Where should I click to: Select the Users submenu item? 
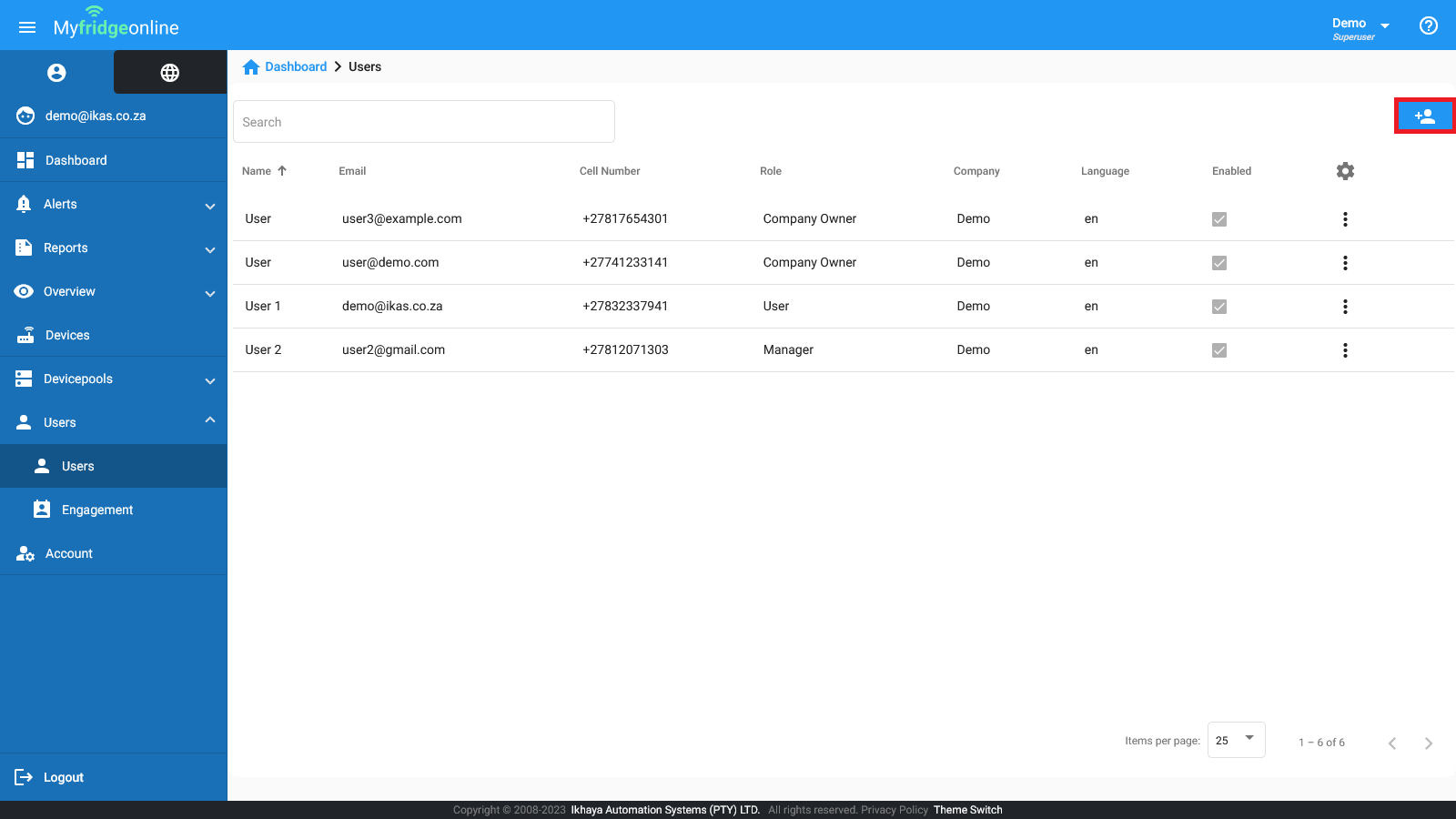pyautogui.click(x=113, y=466)
